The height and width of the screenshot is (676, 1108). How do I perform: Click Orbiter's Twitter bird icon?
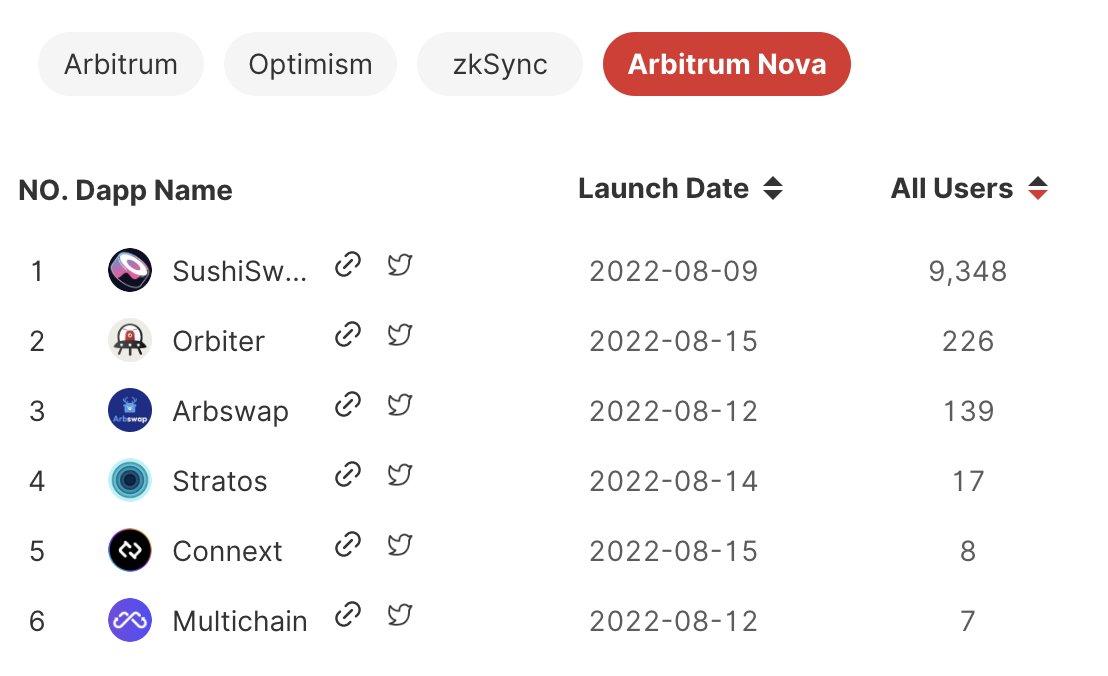coord(400,335)
